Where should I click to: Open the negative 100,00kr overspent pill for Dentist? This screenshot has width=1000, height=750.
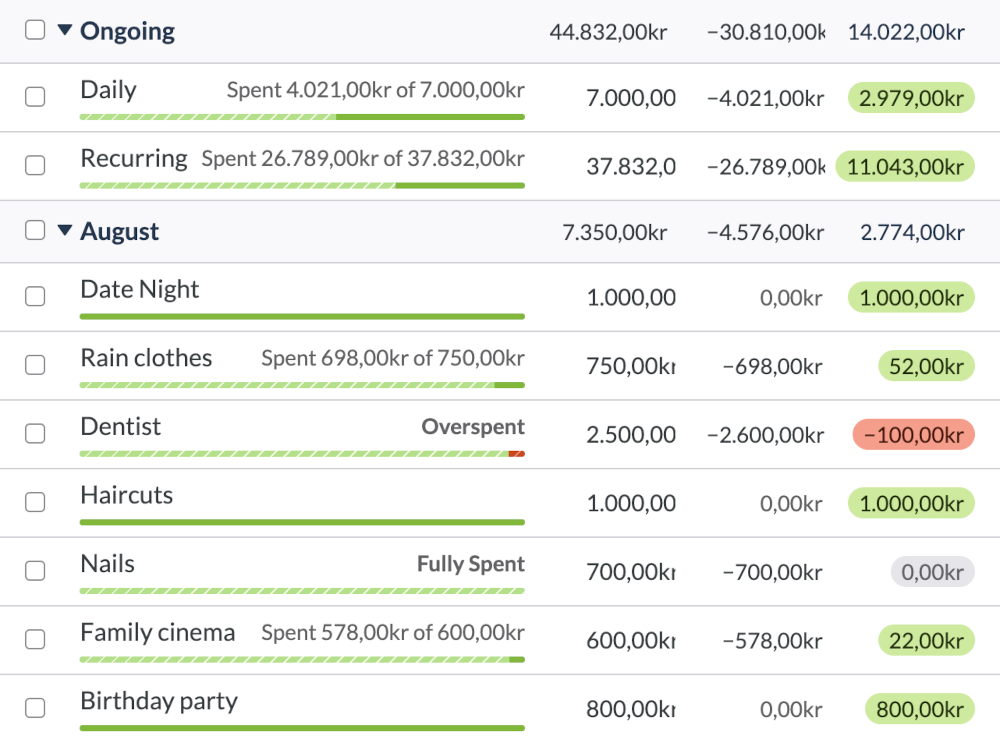(913, 434)
